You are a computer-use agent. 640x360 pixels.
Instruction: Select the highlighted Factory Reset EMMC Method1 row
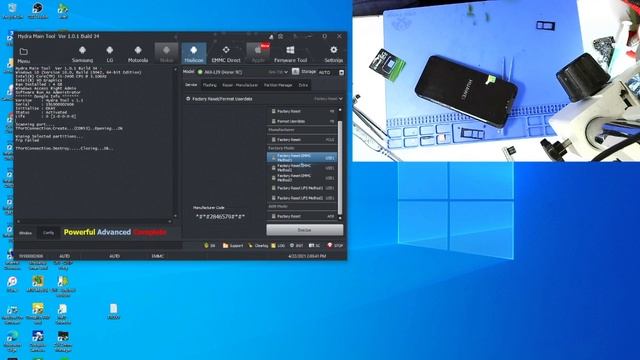[x=302, y=158]
